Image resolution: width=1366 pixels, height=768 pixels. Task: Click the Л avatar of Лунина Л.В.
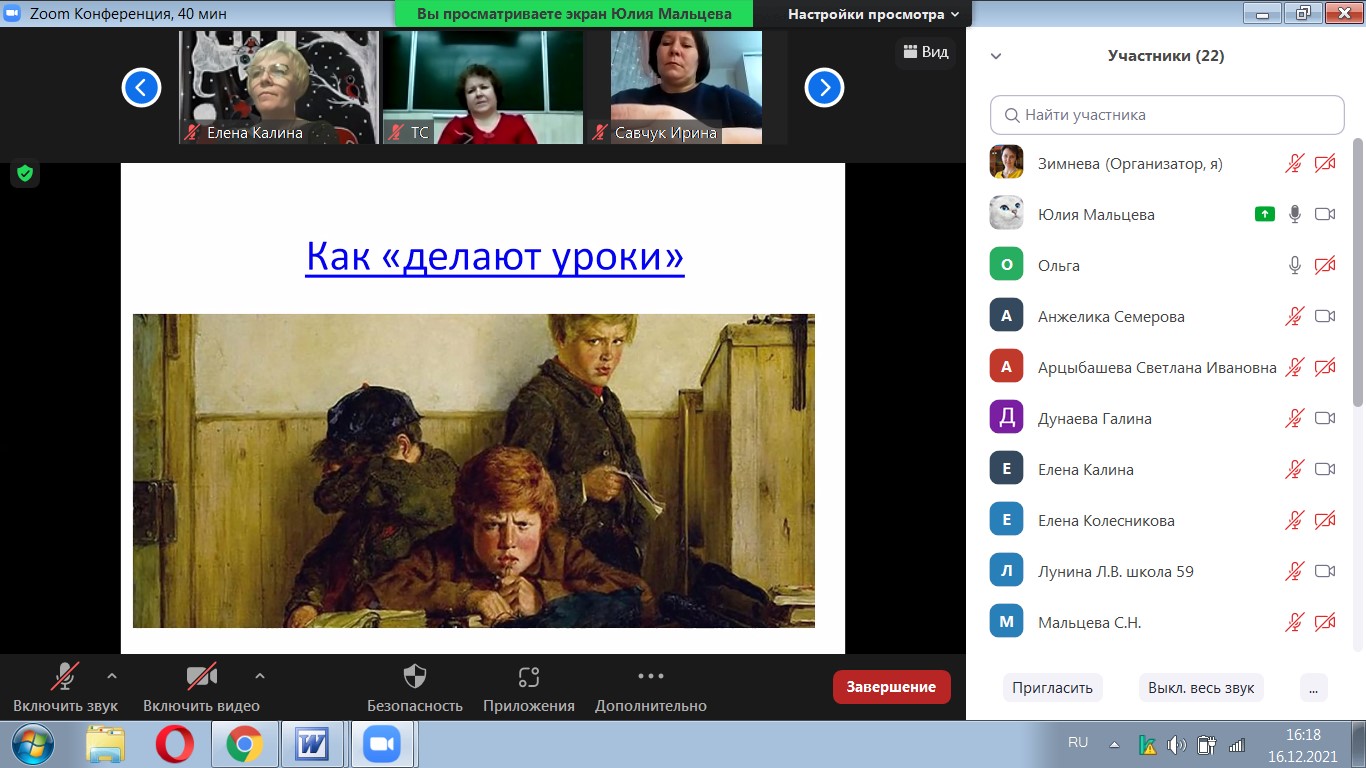[1006, 571]
